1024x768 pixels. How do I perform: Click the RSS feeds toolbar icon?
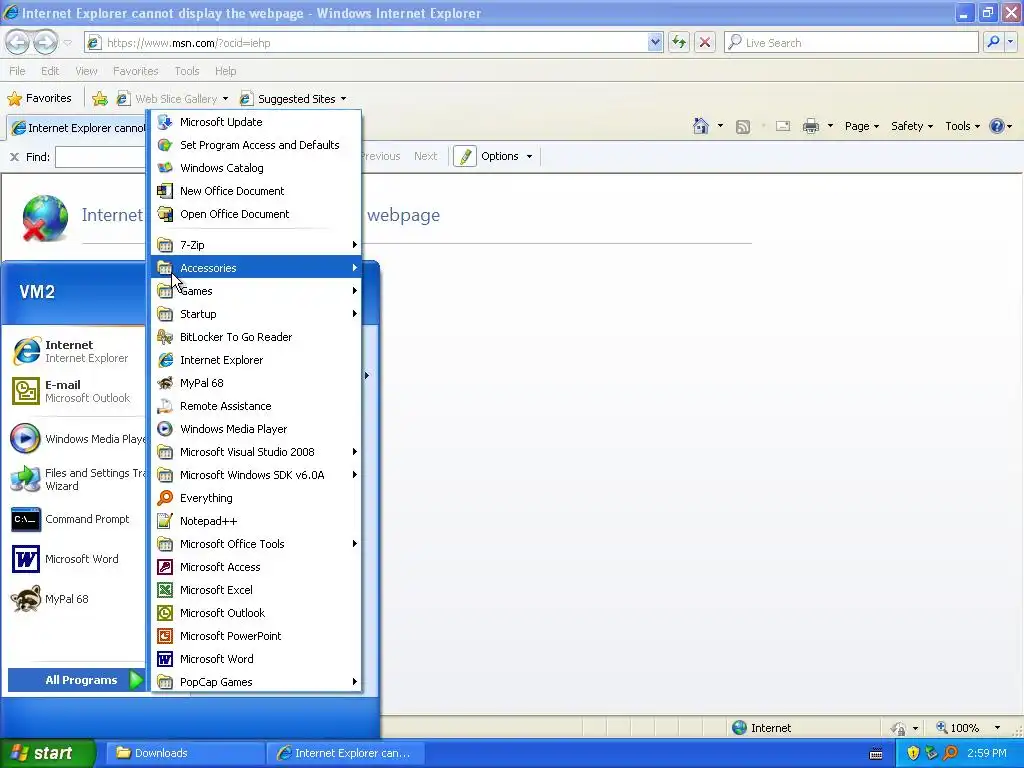[x=743, y=127]
